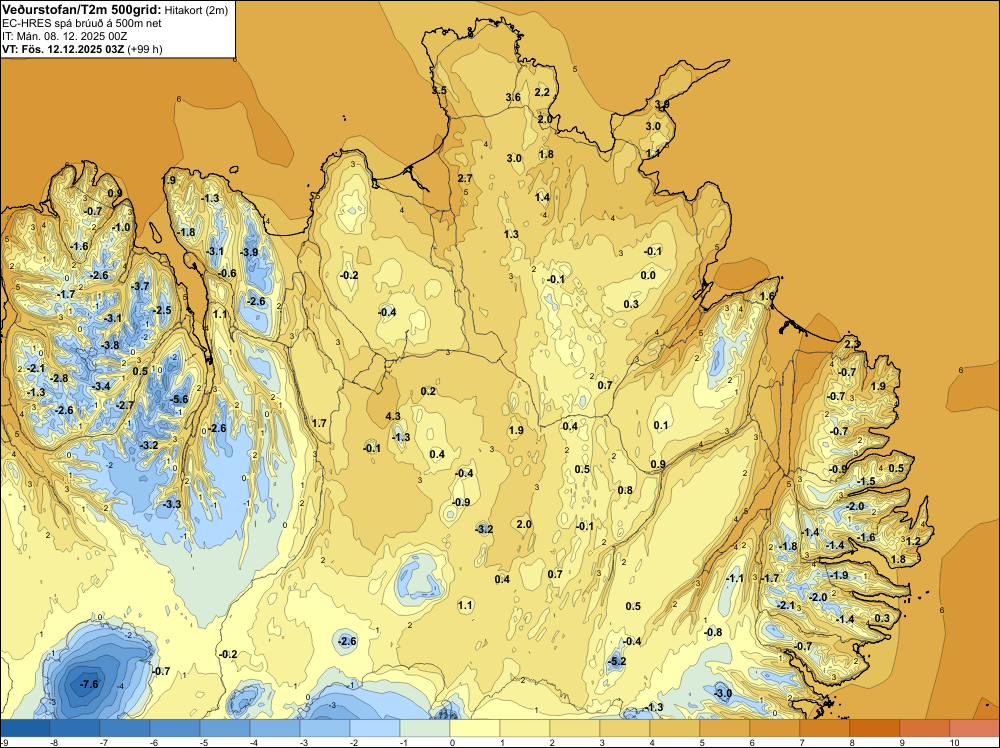
Task: Click the legend color between -5 and -4
Action: [x=225, y=728]
